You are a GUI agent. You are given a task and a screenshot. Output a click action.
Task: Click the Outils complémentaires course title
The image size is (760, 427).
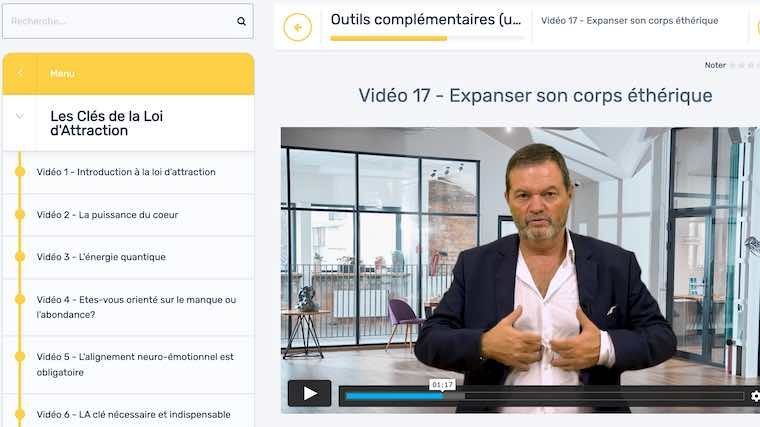[426, 20]
